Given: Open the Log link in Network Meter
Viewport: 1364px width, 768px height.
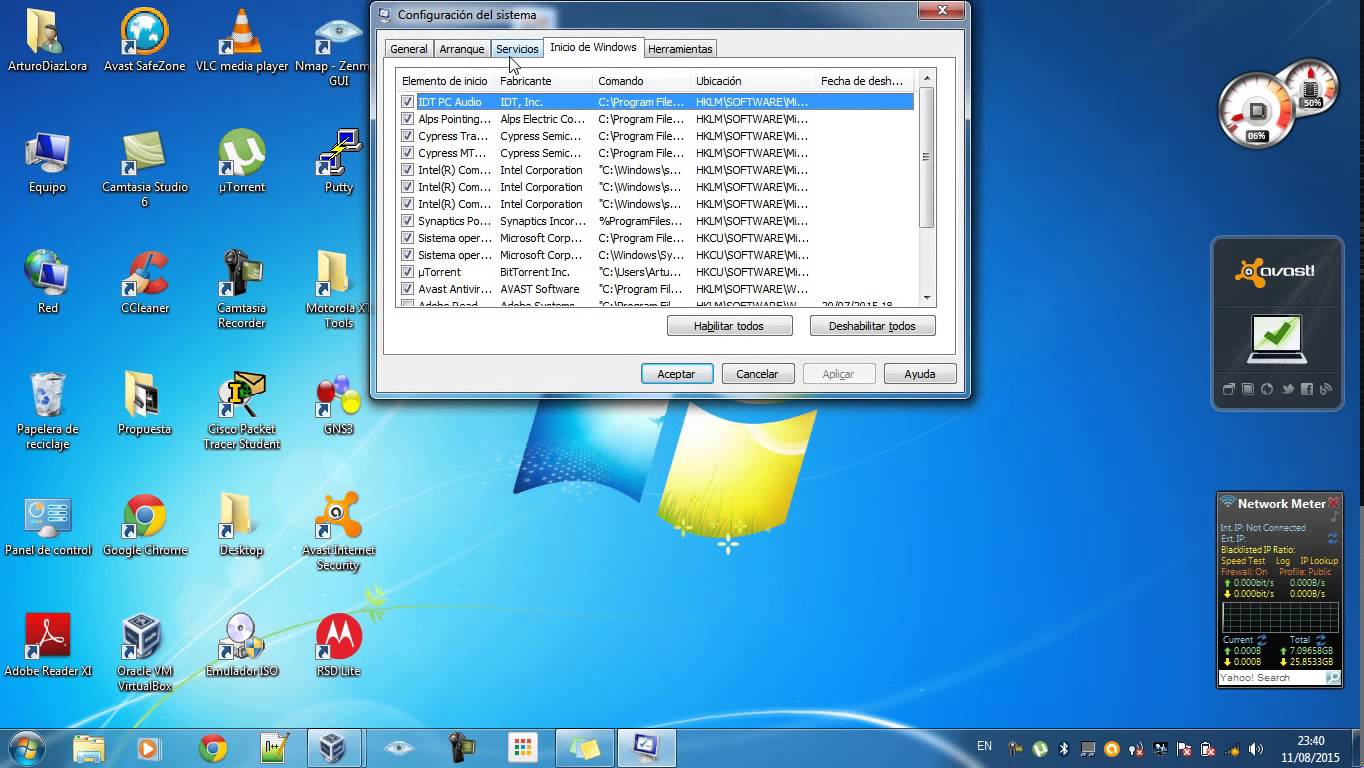Looking at the screenshot, I should (1283, 561).
